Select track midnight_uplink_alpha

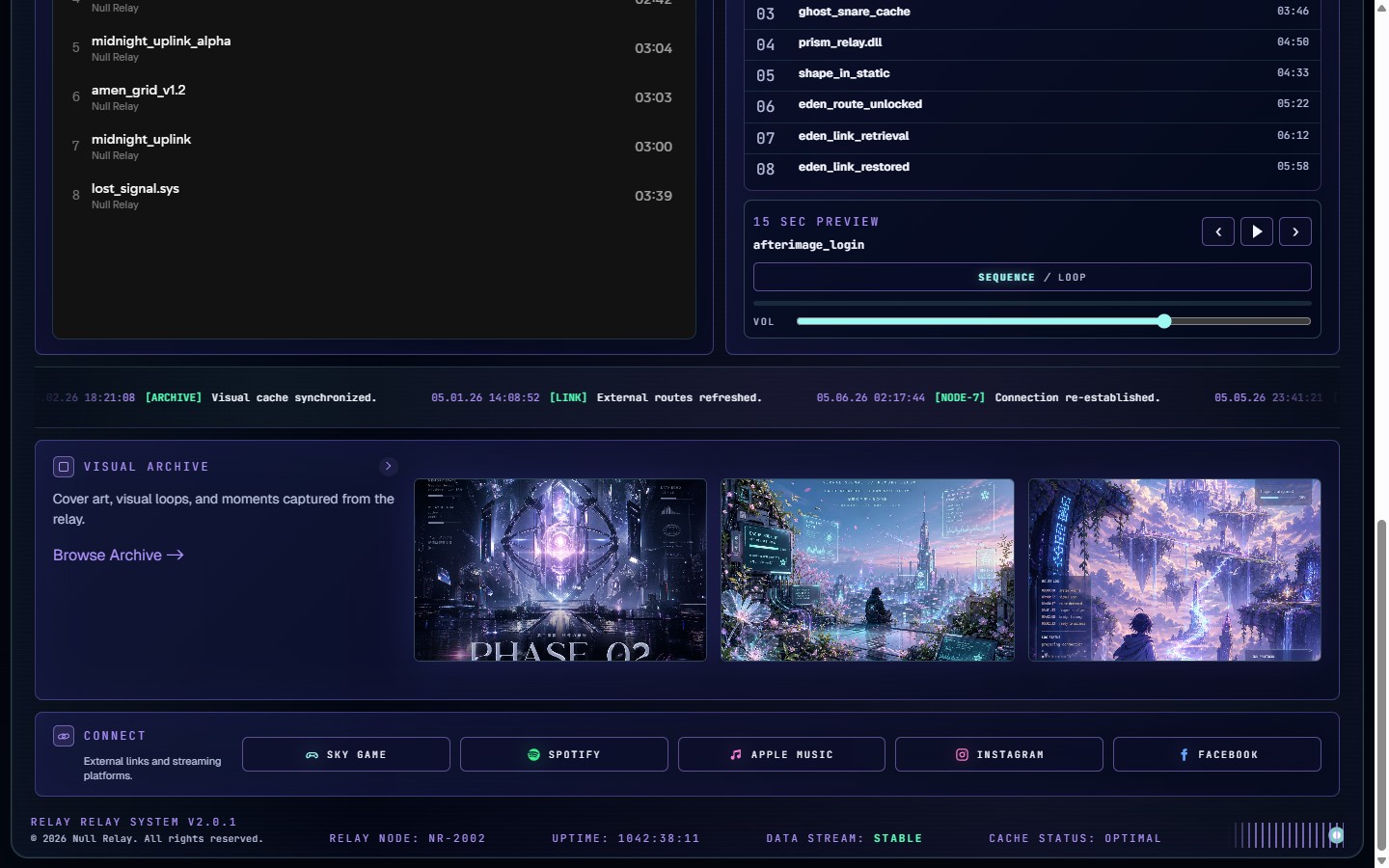(x=374, y=48)
